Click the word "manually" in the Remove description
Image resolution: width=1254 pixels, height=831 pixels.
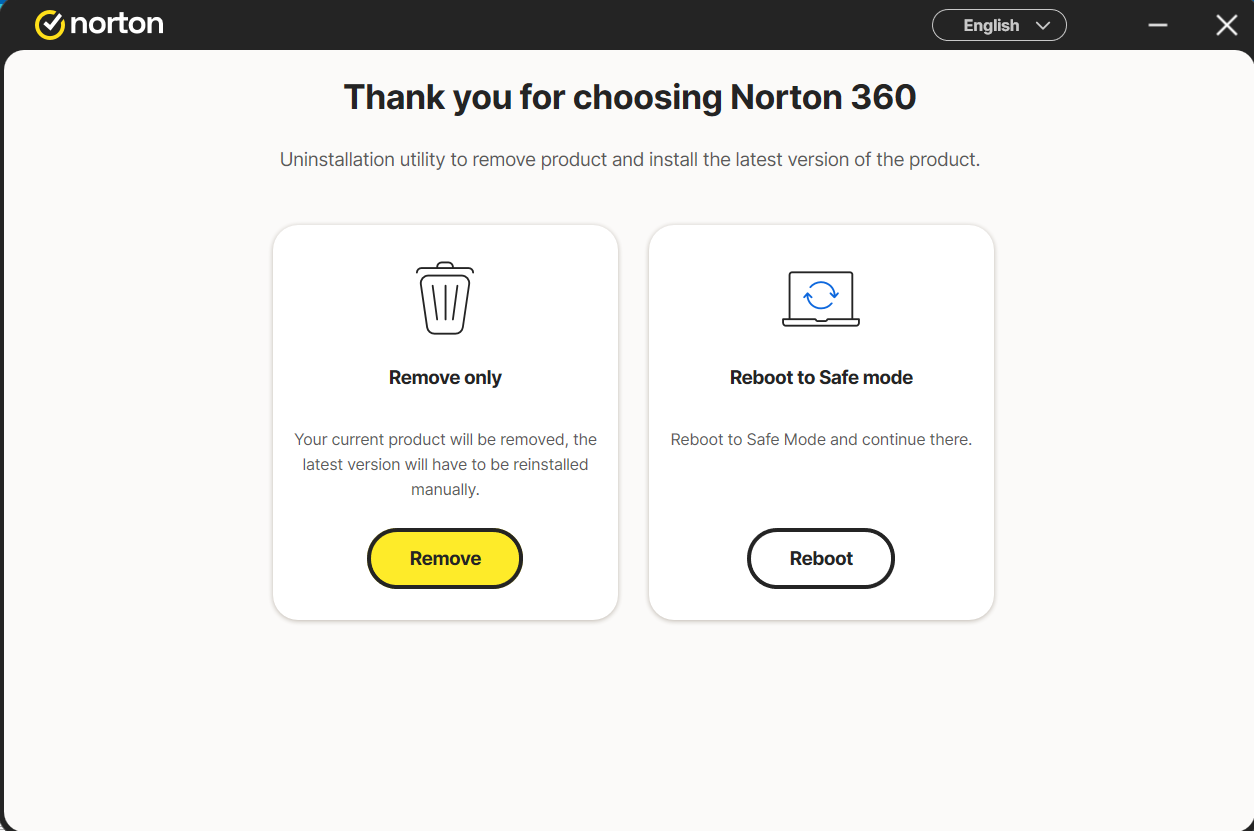pos(445,490)
